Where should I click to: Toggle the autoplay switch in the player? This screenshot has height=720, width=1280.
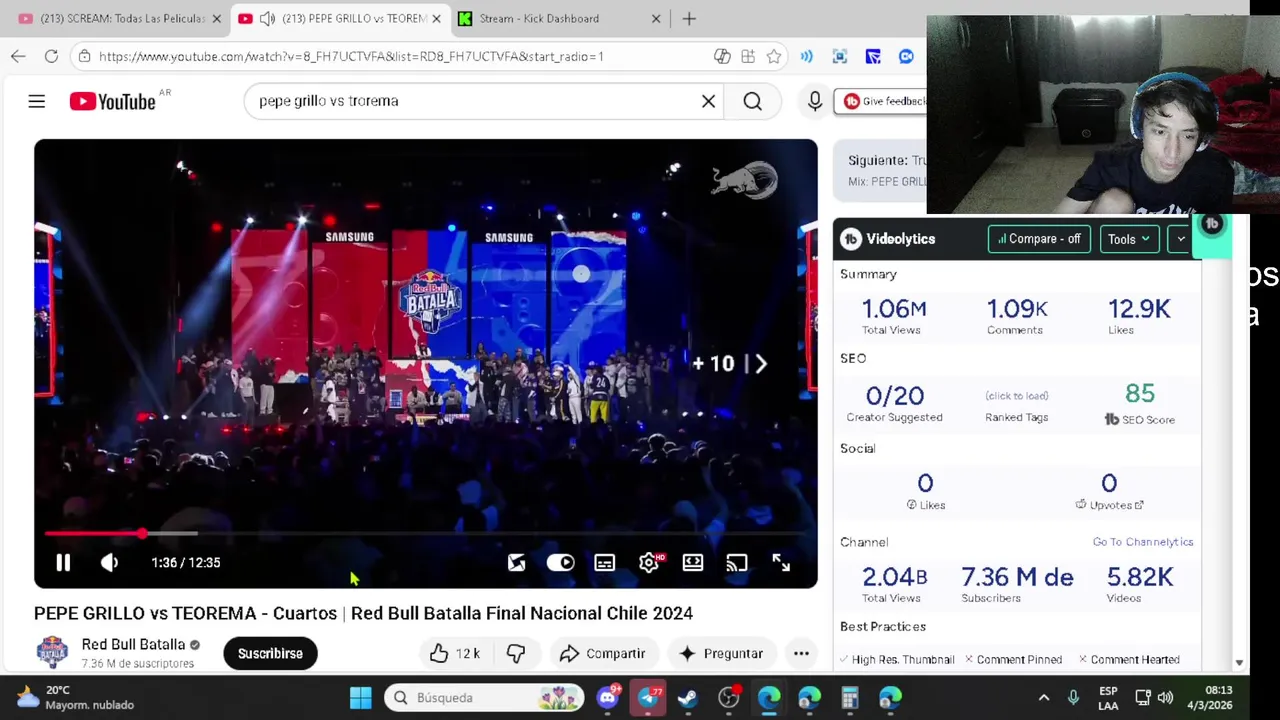point(560,563)
